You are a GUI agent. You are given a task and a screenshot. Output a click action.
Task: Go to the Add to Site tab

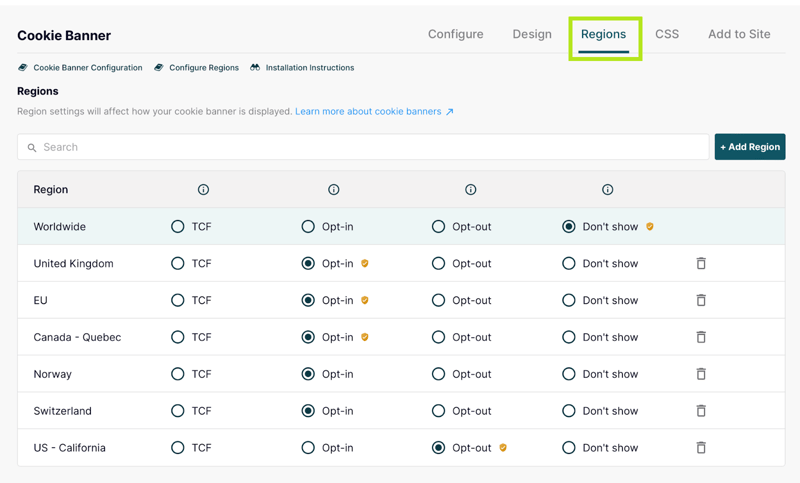coord(739,34)
